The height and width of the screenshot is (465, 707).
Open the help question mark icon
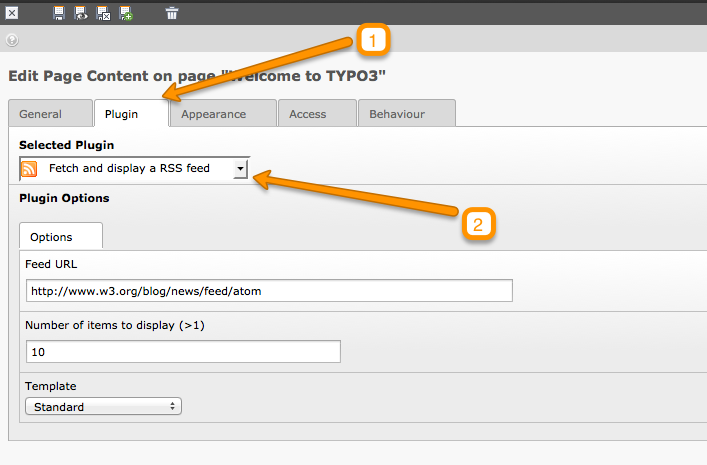pyautogui.click(x=12, y=41)
